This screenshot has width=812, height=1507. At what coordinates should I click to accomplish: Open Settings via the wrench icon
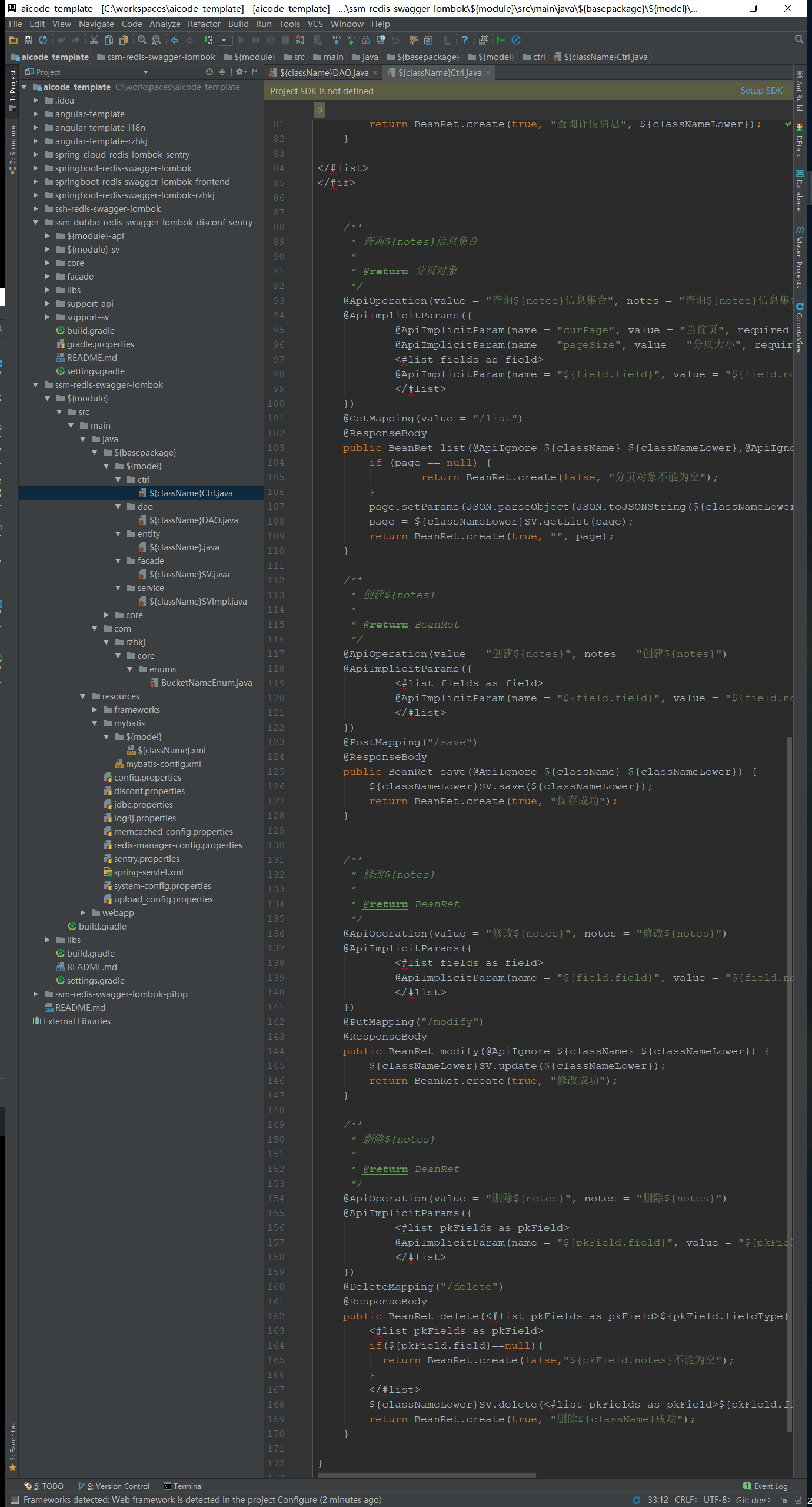pos(414,40)
